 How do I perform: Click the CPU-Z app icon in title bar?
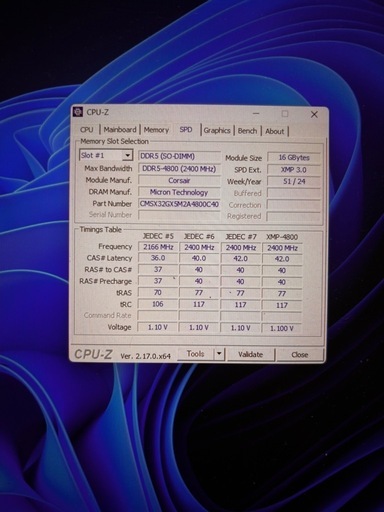point(78,112)
